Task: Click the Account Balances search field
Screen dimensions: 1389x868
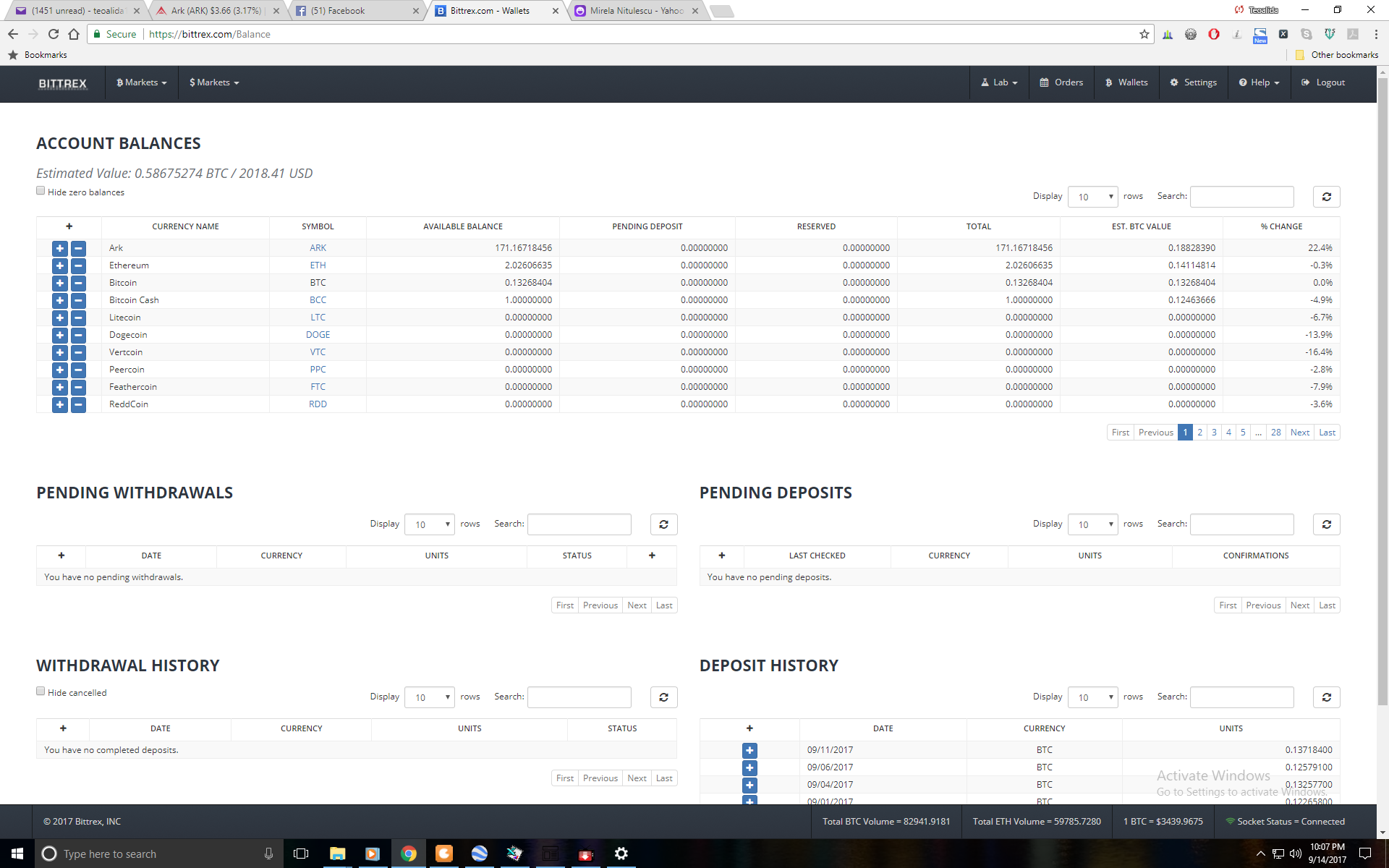Action: pyautogui.click(x=1241, y=197)
